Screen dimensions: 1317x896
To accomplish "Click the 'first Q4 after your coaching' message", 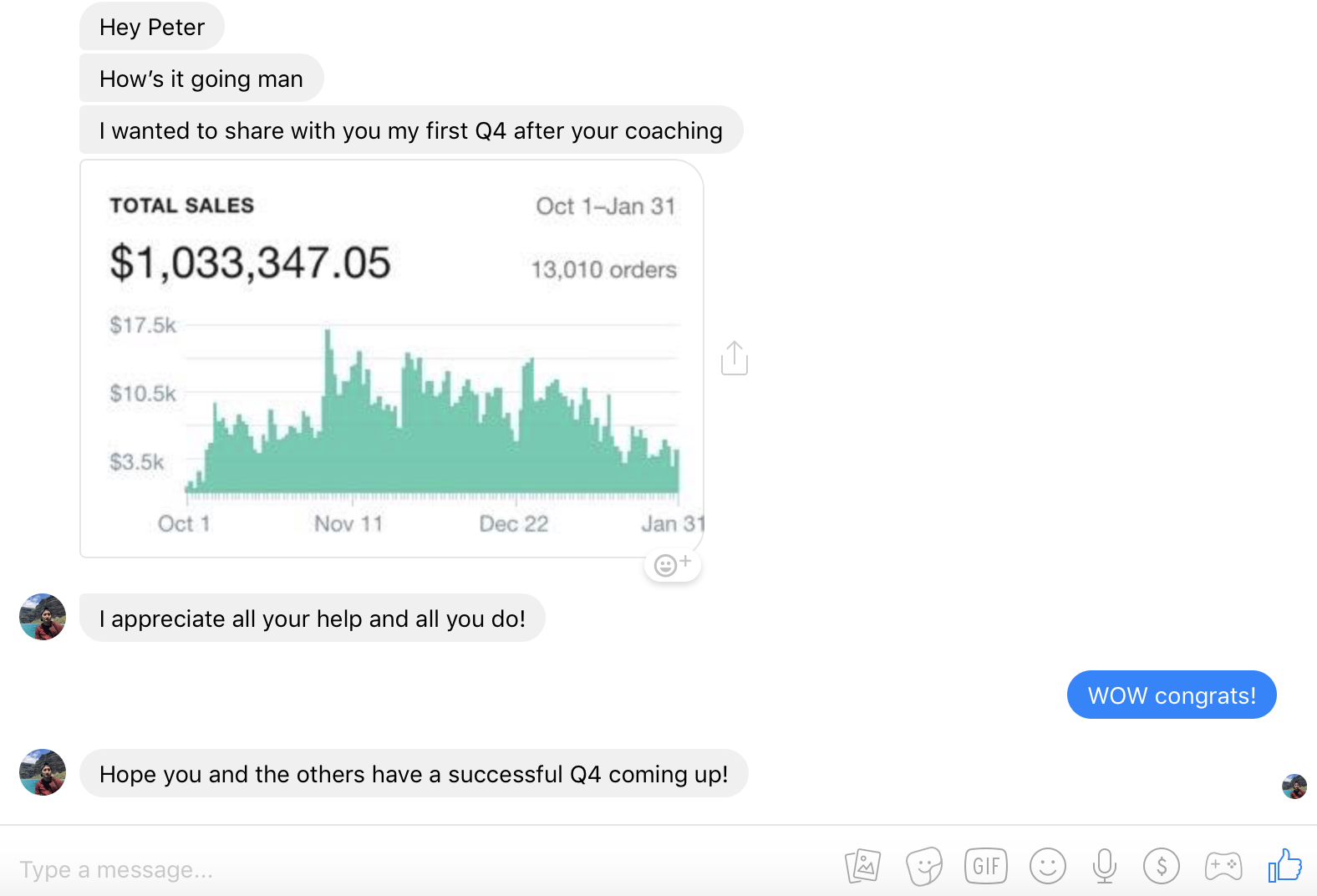I will point(411,130).
